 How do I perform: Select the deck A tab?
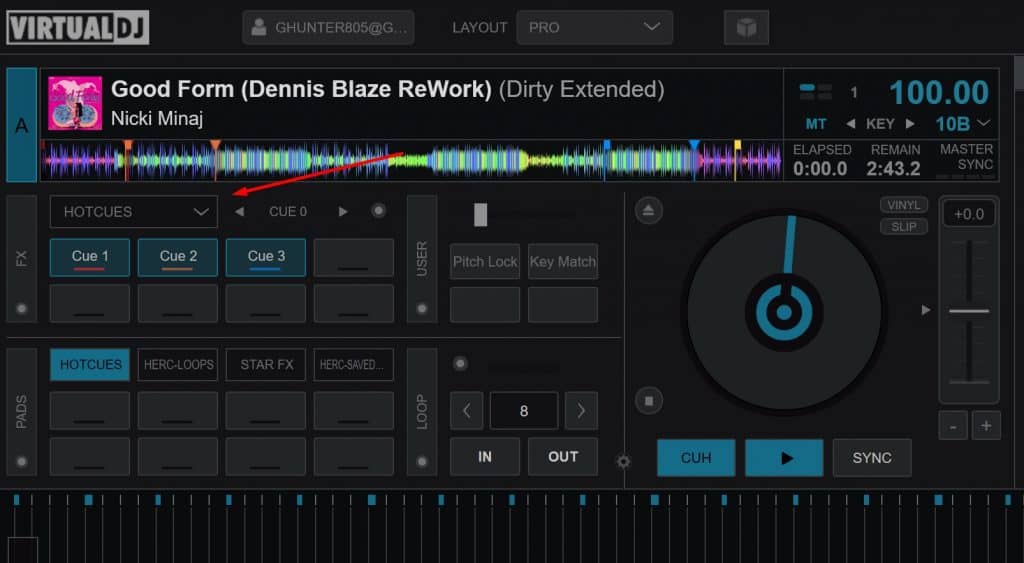[22, 125]
